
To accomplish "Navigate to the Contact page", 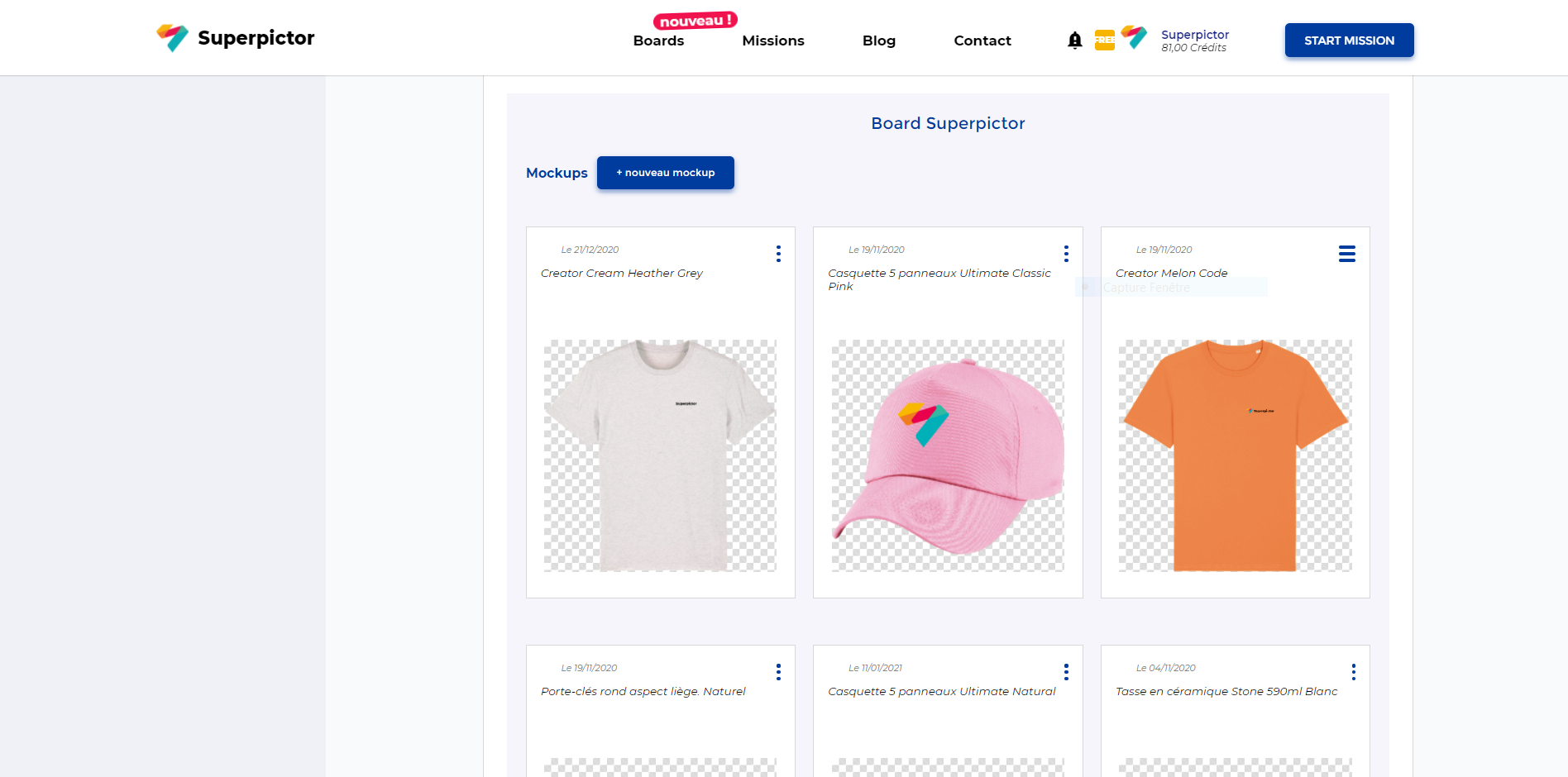I will (982, 41).
